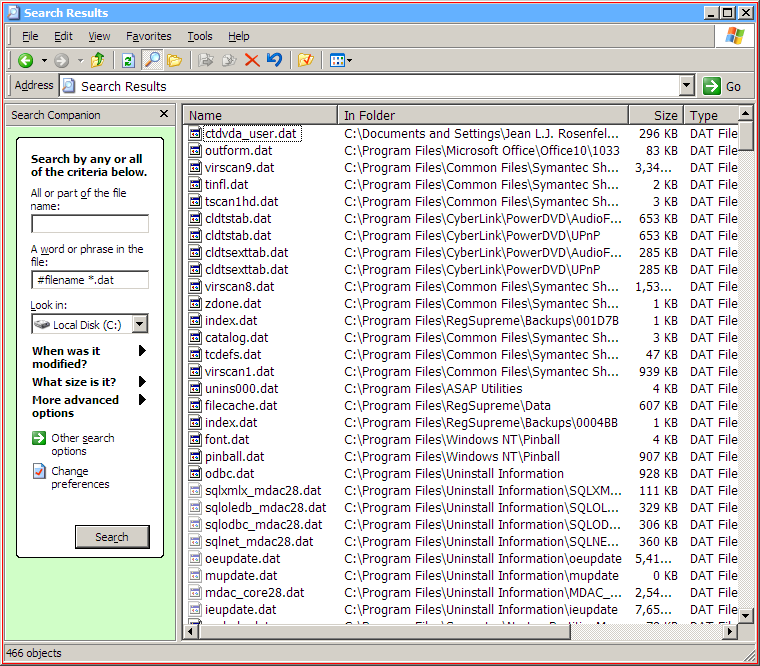The height and width of the screenshot is (666, 760).
Task: Click the Move To toolbar icon
Action: pyautogui.click(x=206, y=61)
